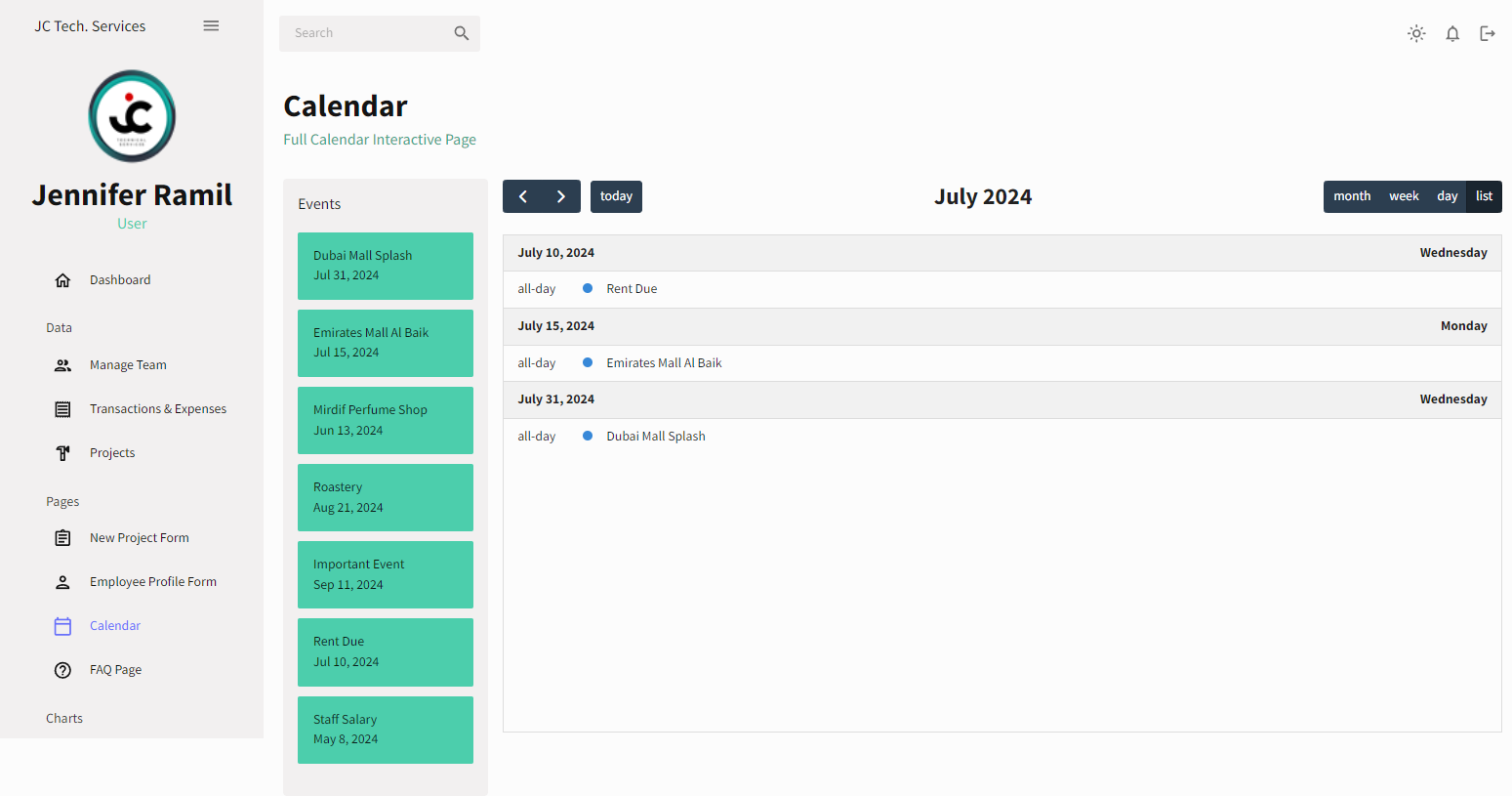This screenshot has width=1512, height=796.
Task: Collapse the sidebar with hamburger menu icon
Action: (211, 26)
